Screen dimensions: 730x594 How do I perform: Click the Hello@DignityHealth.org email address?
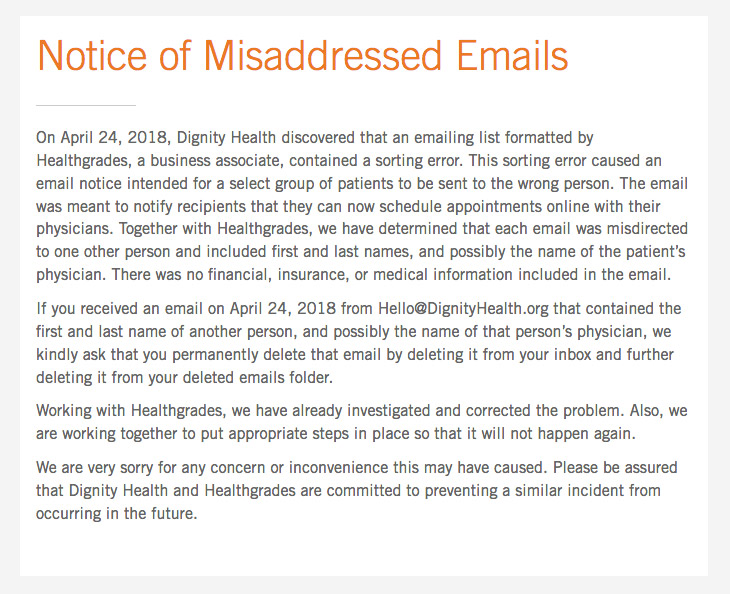(463, 309)
